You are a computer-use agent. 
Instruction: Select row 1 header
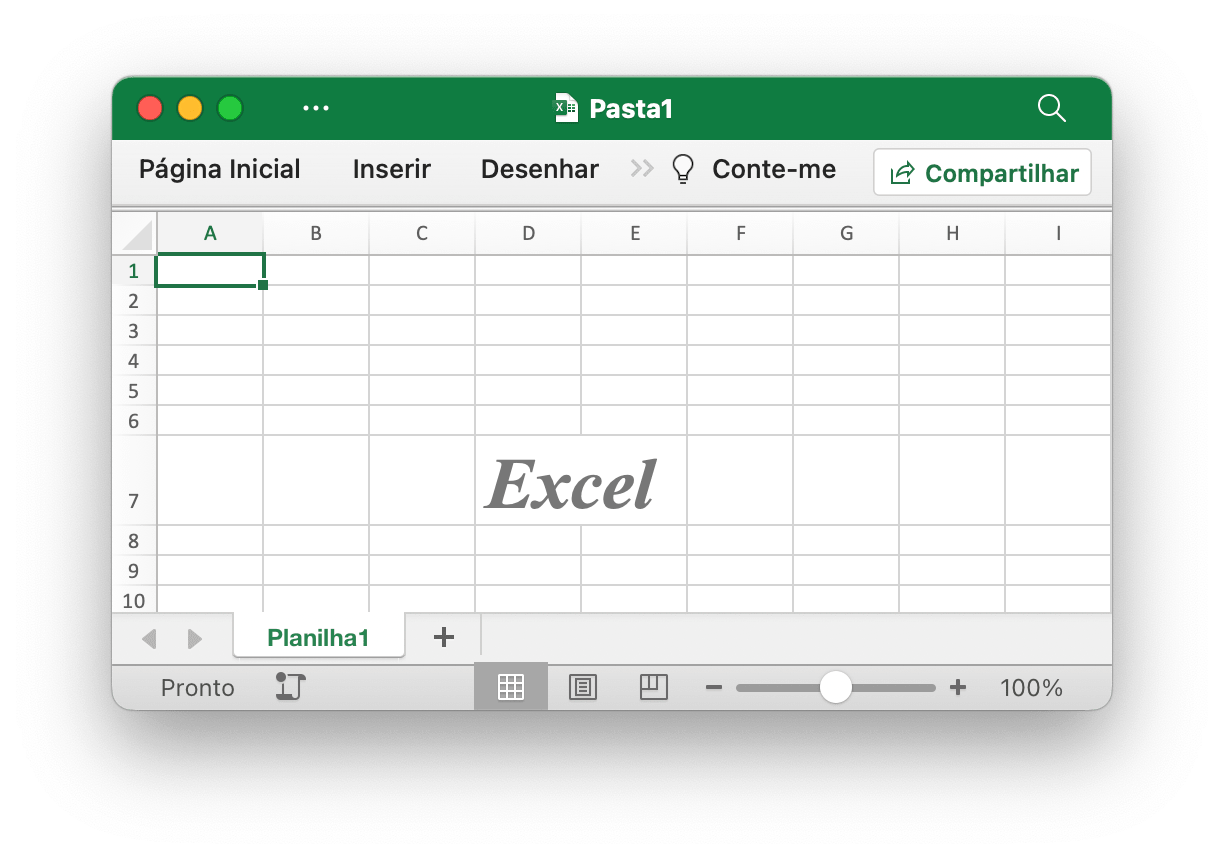[134, 270]
